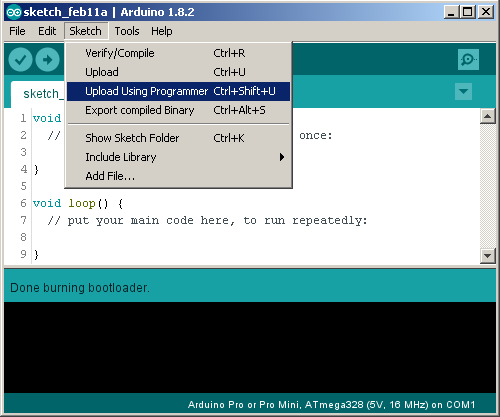Screen dimensions: 500x417
Task: Click 'Done burning bootloader.' status message
Action: pyautogui.click(x=80, y=288)
